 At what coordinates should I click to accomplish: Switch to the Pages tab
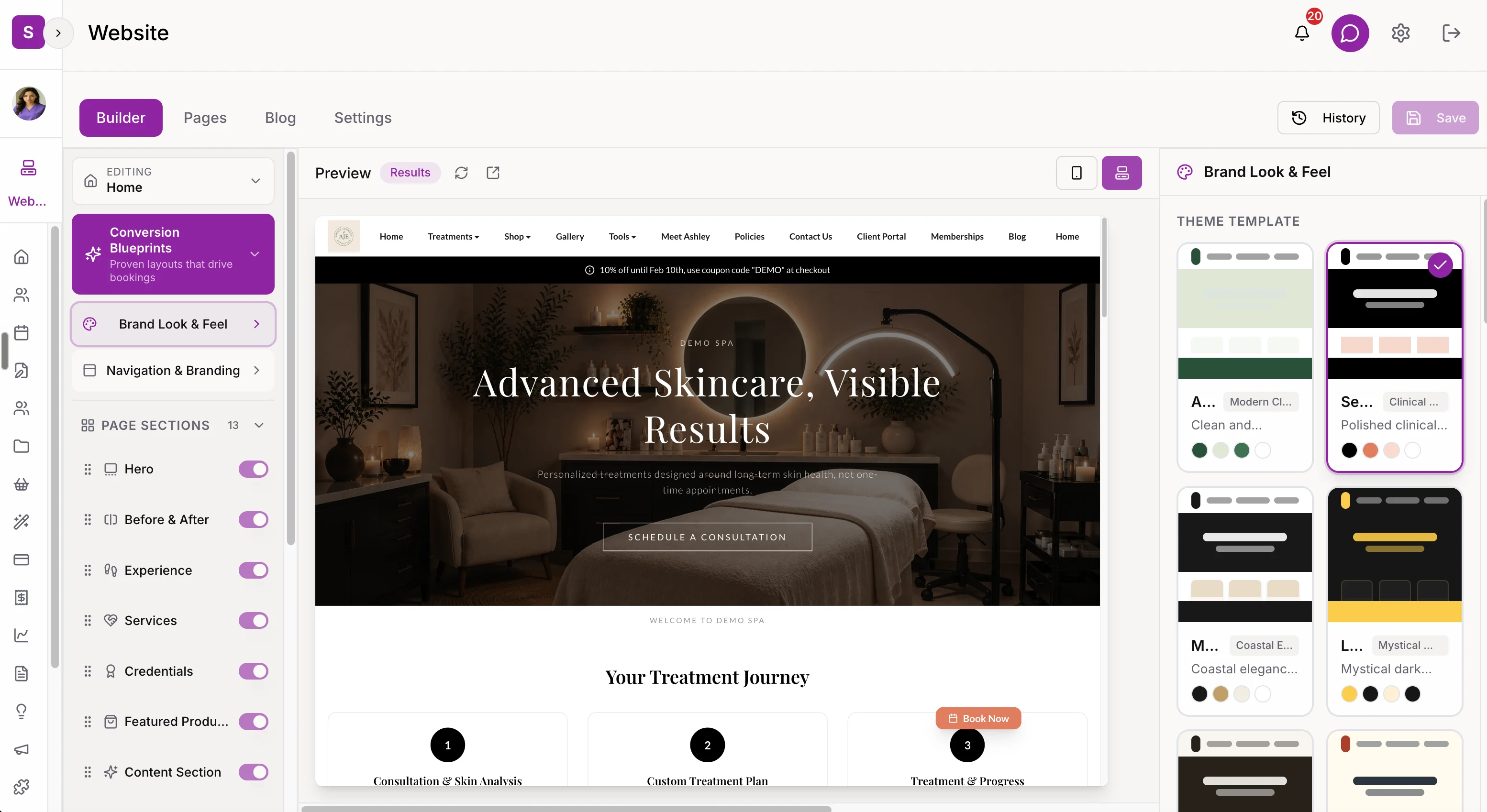click(205, 118)
